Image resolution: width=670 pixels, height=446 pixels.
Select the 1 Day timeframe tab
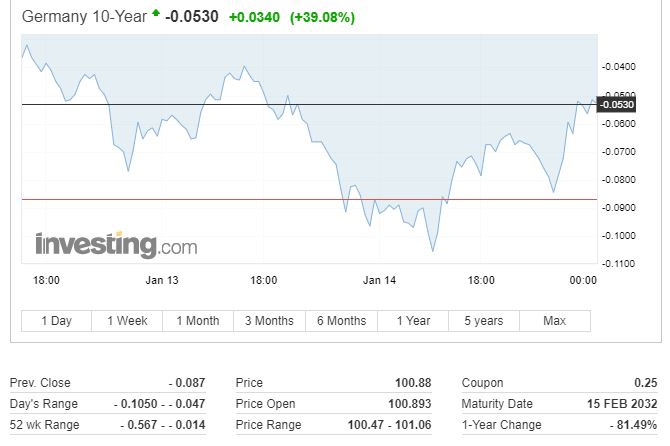point(56,321)
